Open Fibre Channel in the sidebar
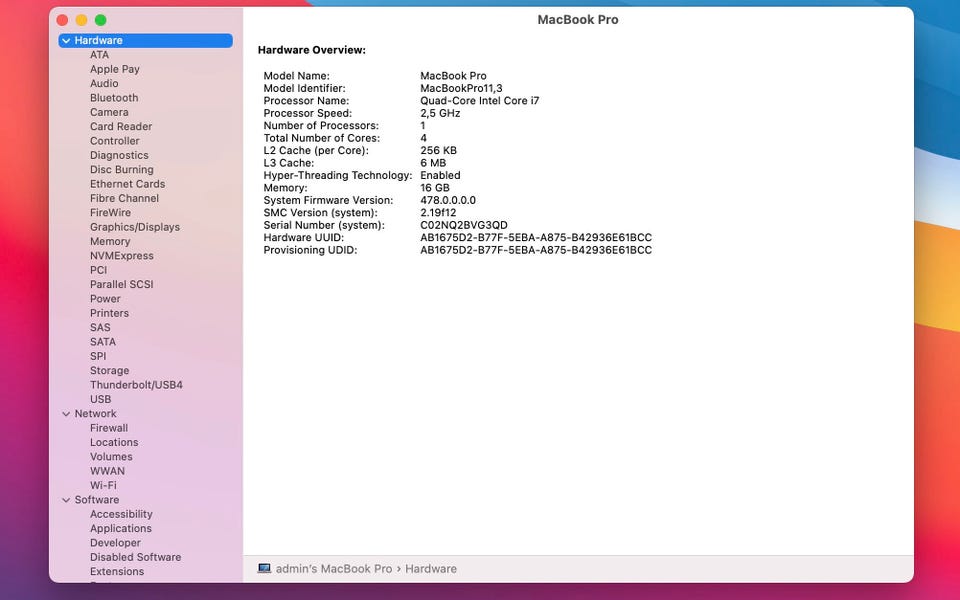The width and height of the screenshot is (960, 600). point(124,198)
